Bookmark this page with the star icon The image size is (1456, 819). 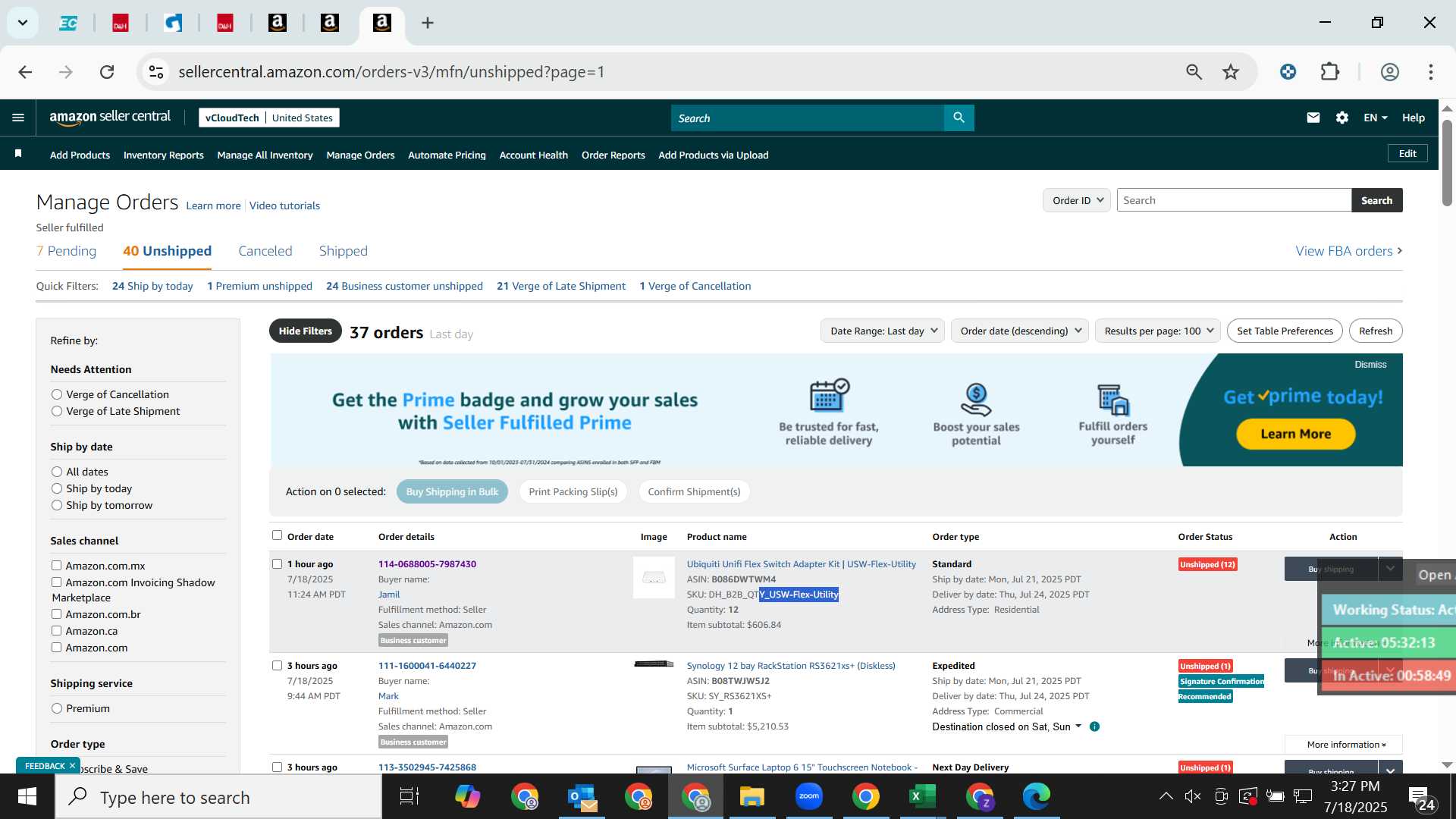[1230, 72]
